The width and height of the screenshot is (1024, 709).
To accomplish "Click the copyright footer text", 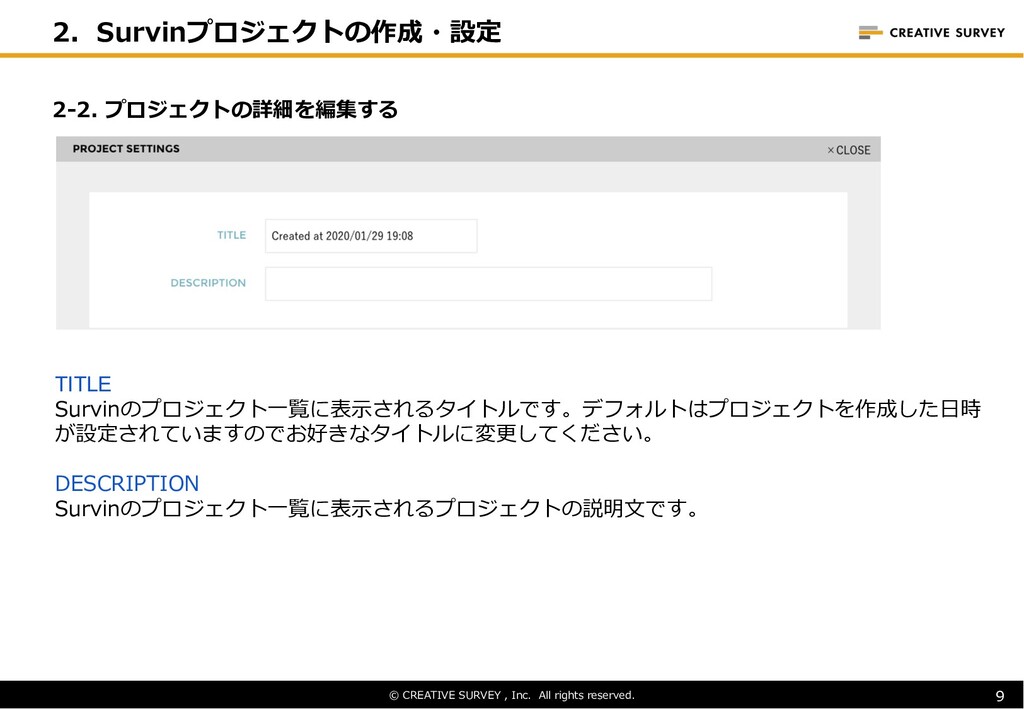I will pyautogui.click(x=512, y=695).
